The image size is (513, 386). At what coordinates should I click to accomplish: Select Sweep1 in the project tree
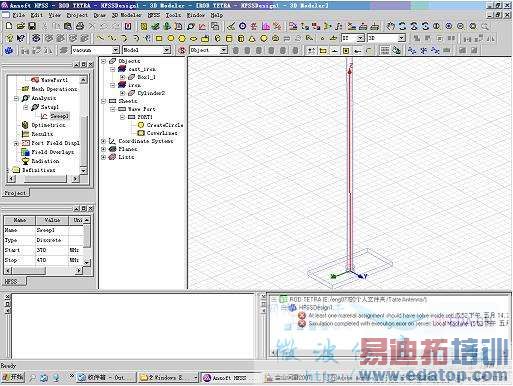[x=59, y=116]
